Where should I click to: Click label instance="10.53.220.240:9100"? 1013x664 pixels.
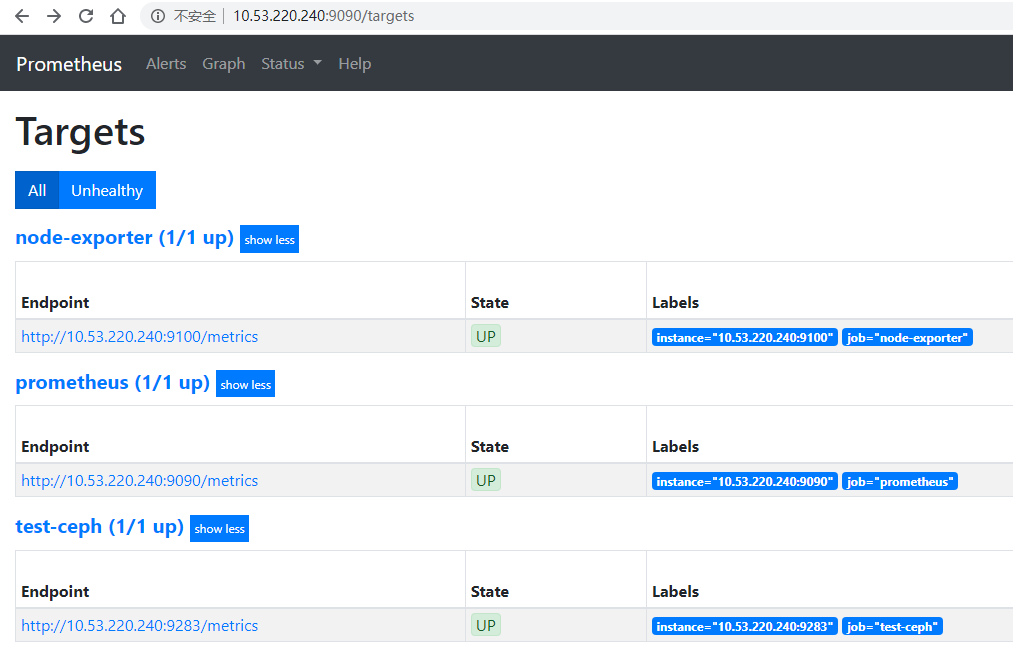click(x=745, y=337)
